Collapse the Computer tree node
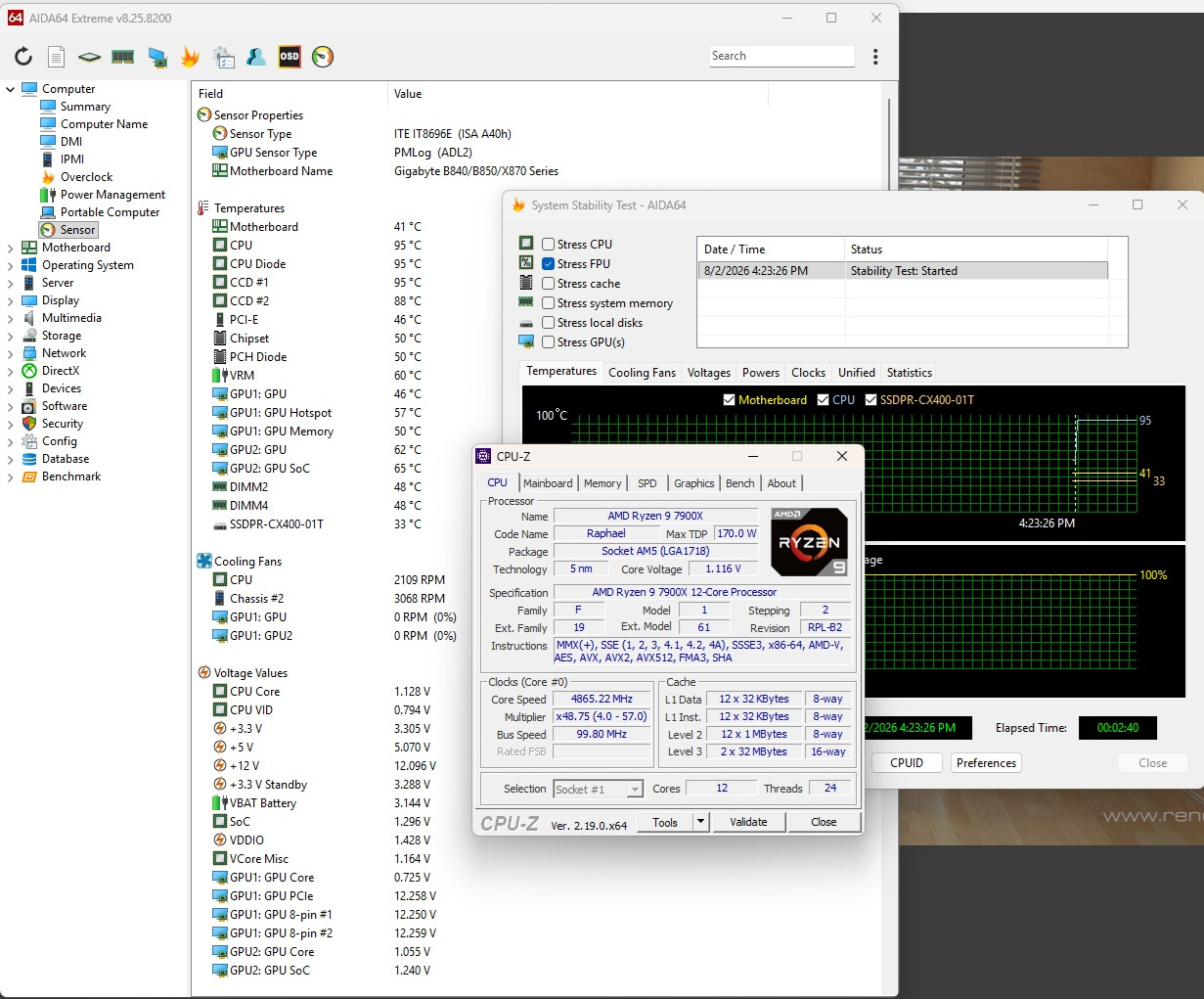The width and height of the screenshot is (1204, 999). click(x=11, y=89)
